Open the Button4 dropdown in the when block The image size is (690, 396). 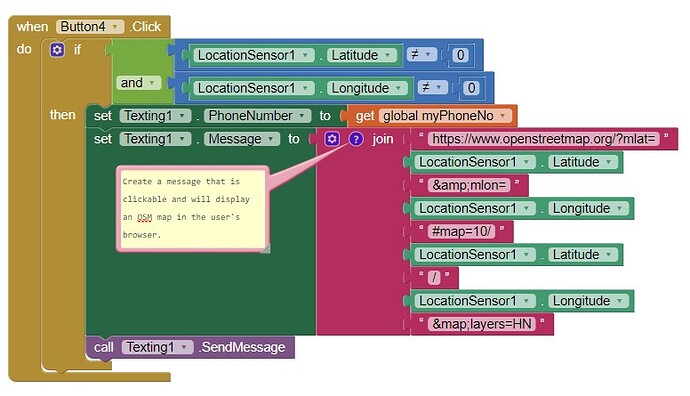coord(90,27)
